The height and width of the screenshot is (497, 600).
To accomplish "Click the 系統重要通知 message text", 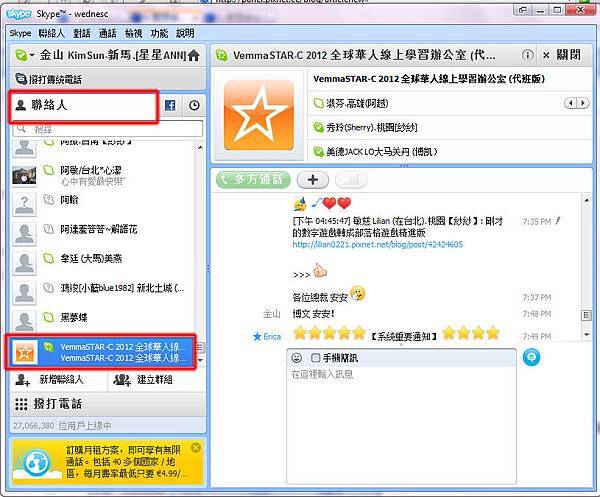I will click(404, 336).
